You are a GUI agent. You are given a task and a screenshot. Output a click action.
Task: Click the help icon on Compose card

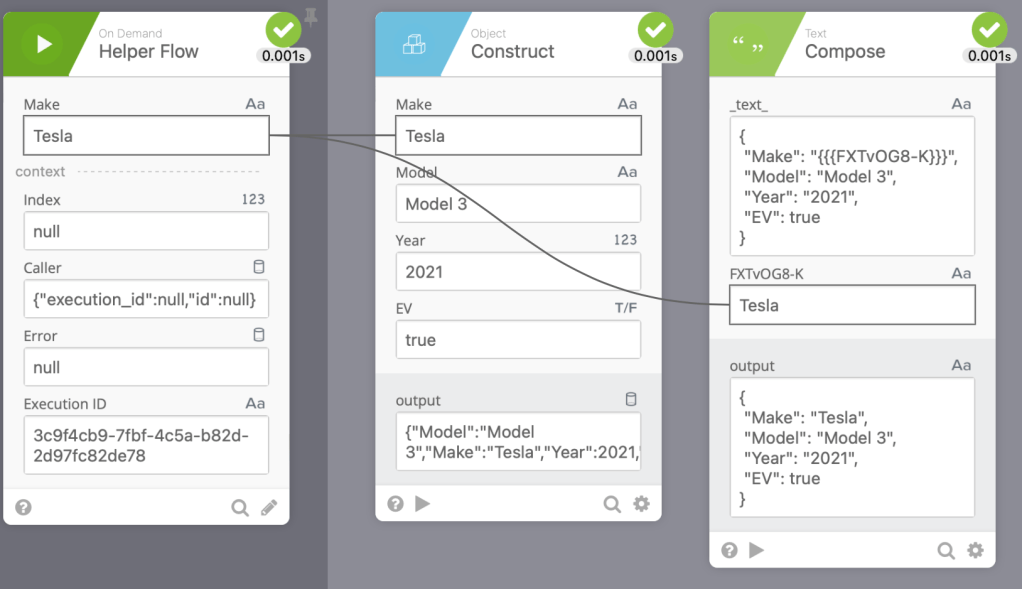tap(730, 549)
